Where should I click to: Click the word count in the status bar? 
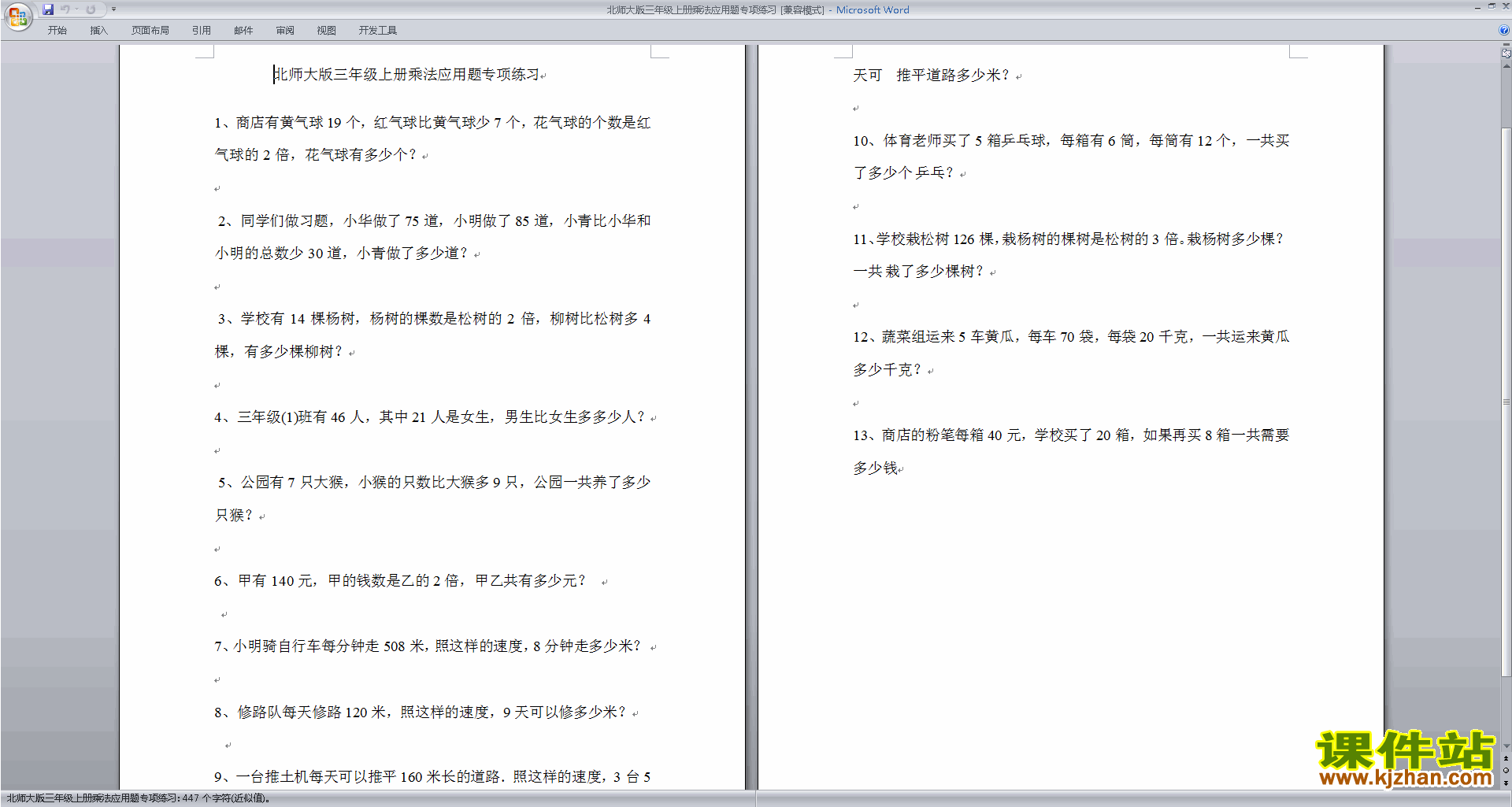(x=139, y=798)
